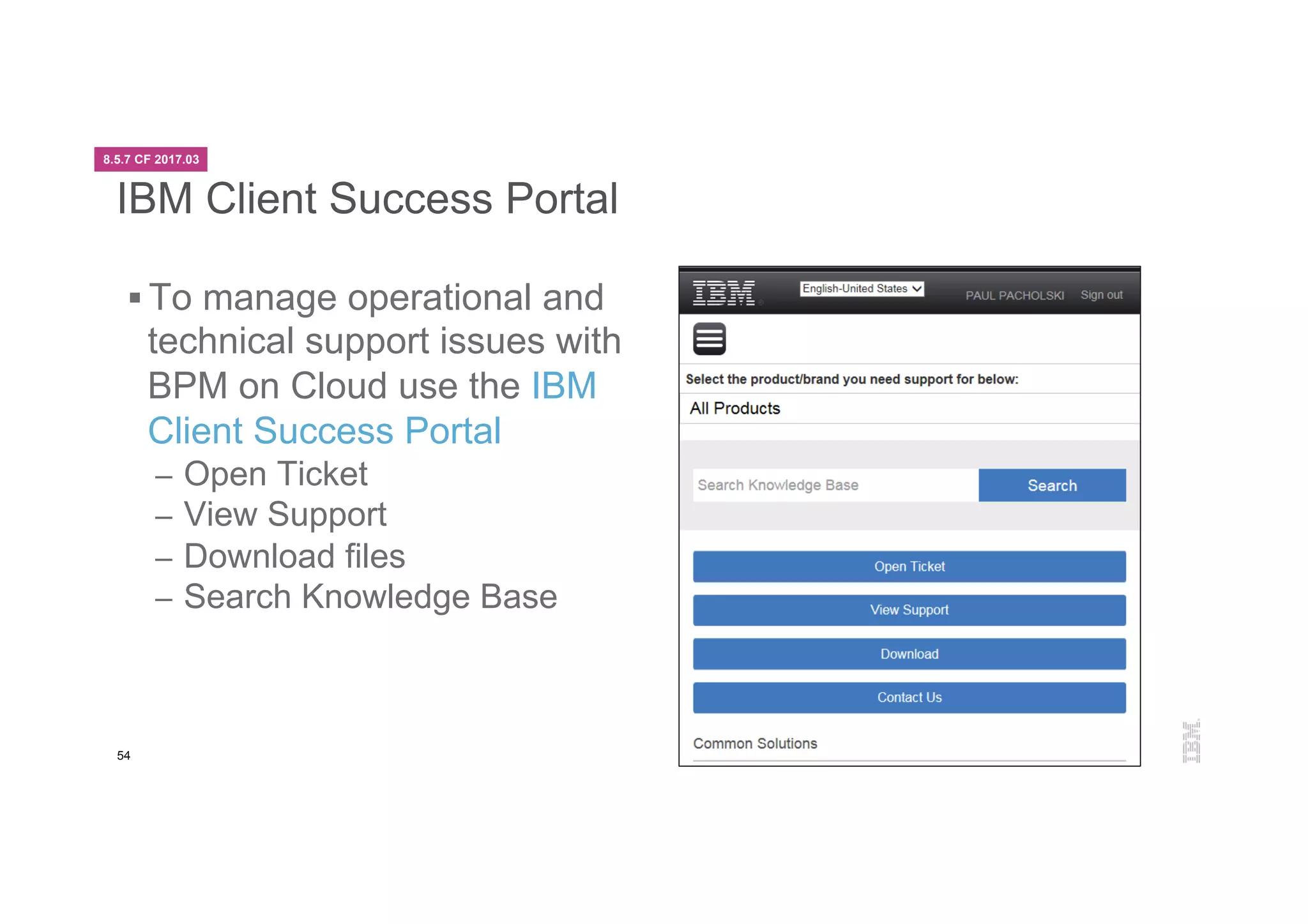
Task: Sign out of the portal
Action: (x=1101, y=295)
